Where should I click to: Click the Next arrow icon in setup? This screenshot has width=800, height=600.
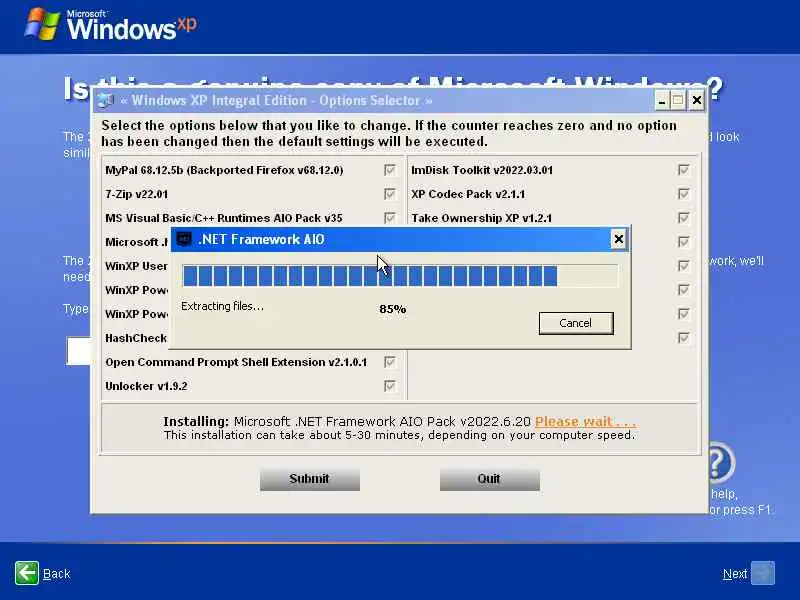tap(763, 573)
